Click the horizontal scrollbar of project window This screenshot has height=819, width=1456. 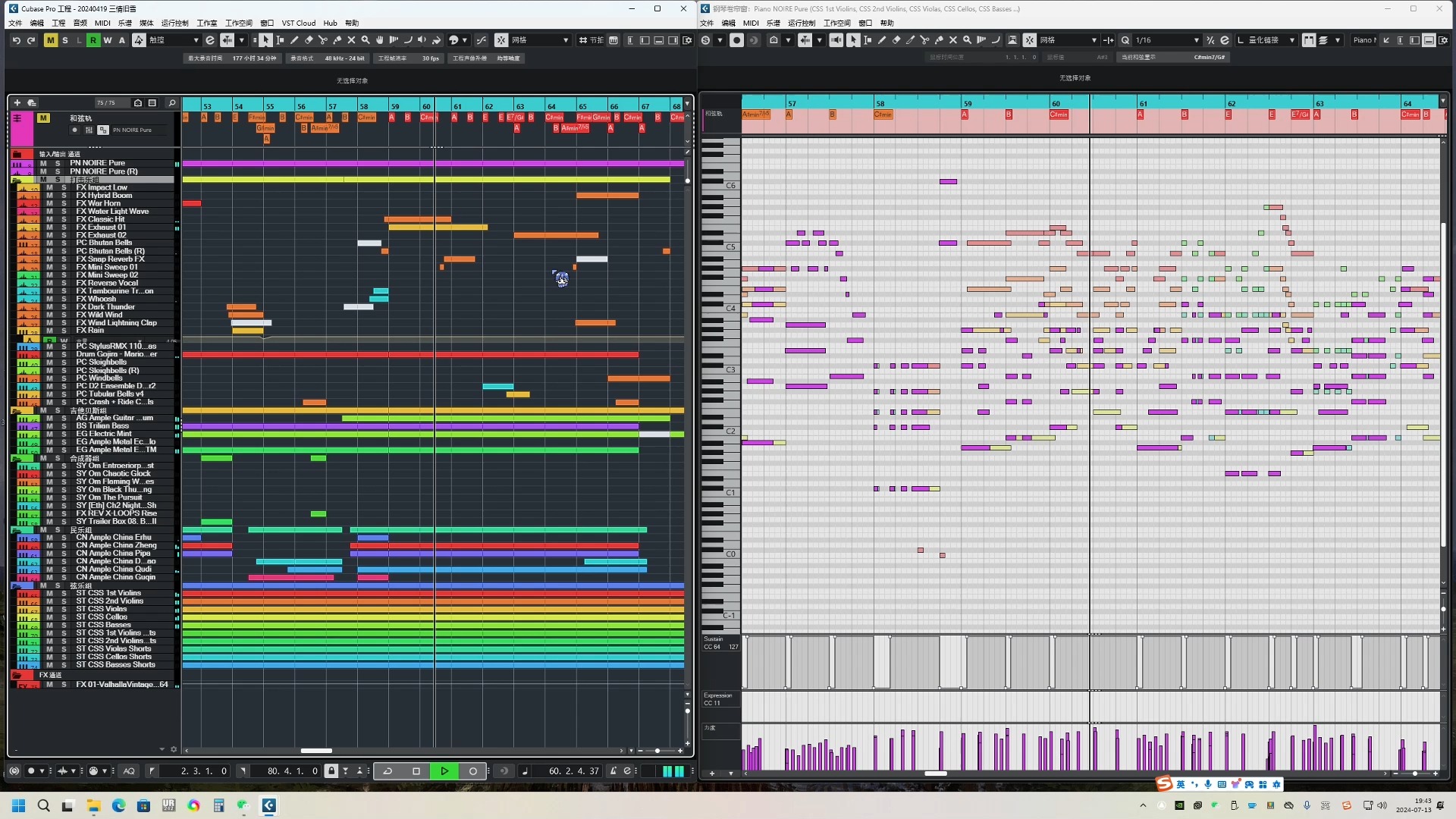(316, 751)
